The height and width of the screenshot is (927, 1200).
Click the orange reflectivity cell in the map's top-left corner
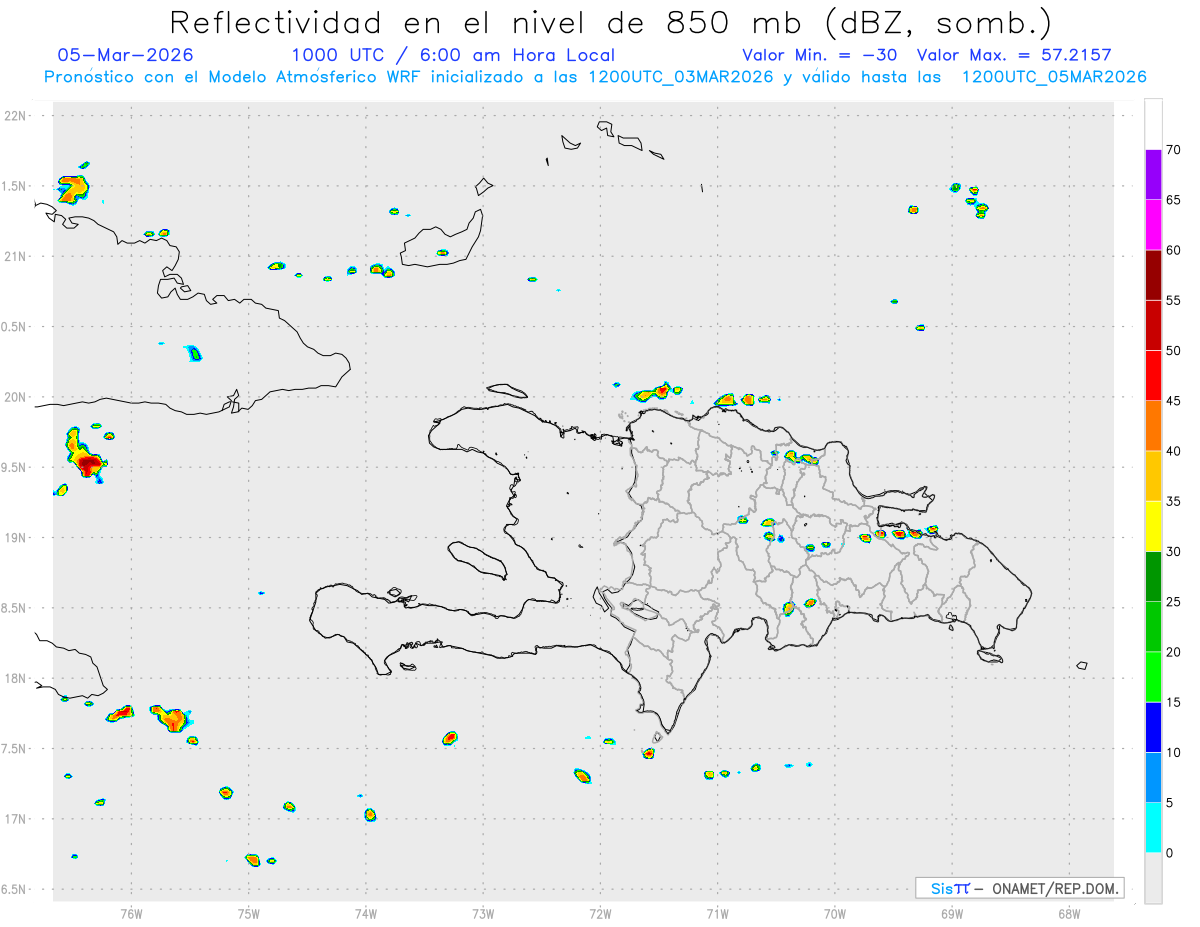tap(72, 188)
